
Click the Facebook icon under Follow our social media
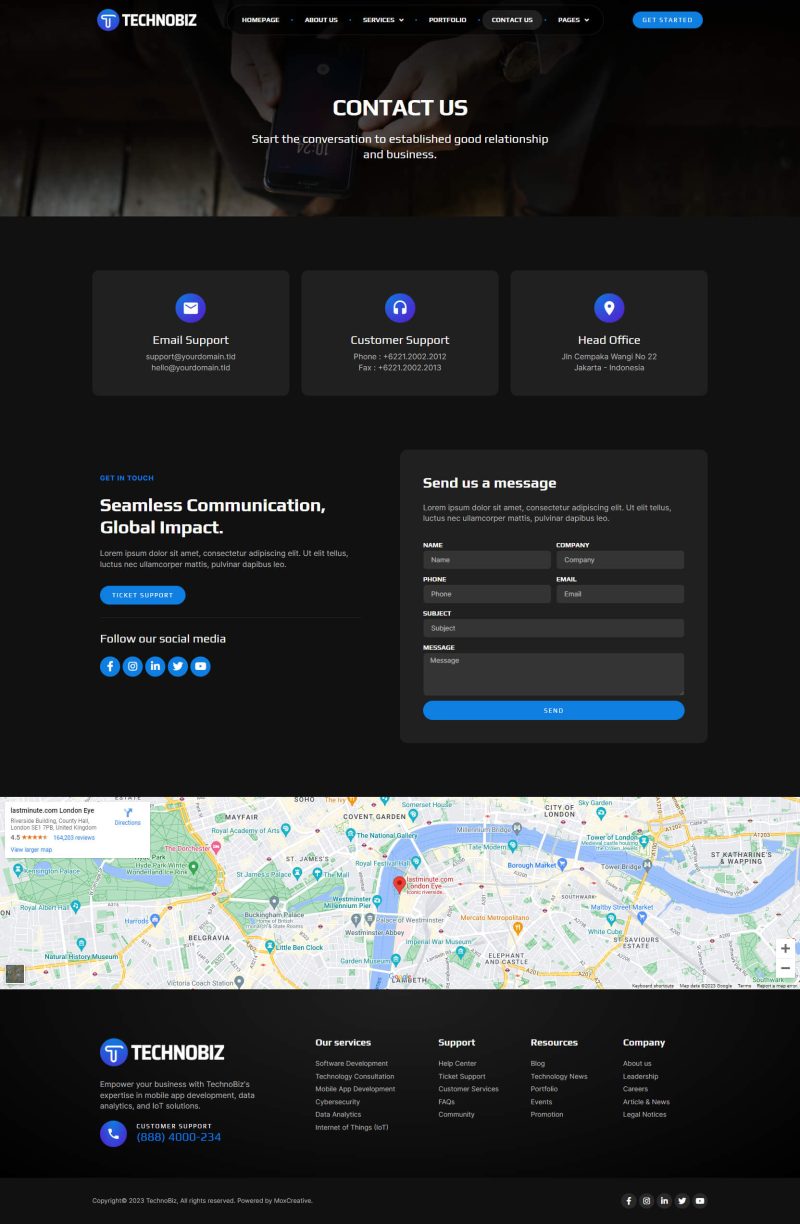click(x=110, y=666)
